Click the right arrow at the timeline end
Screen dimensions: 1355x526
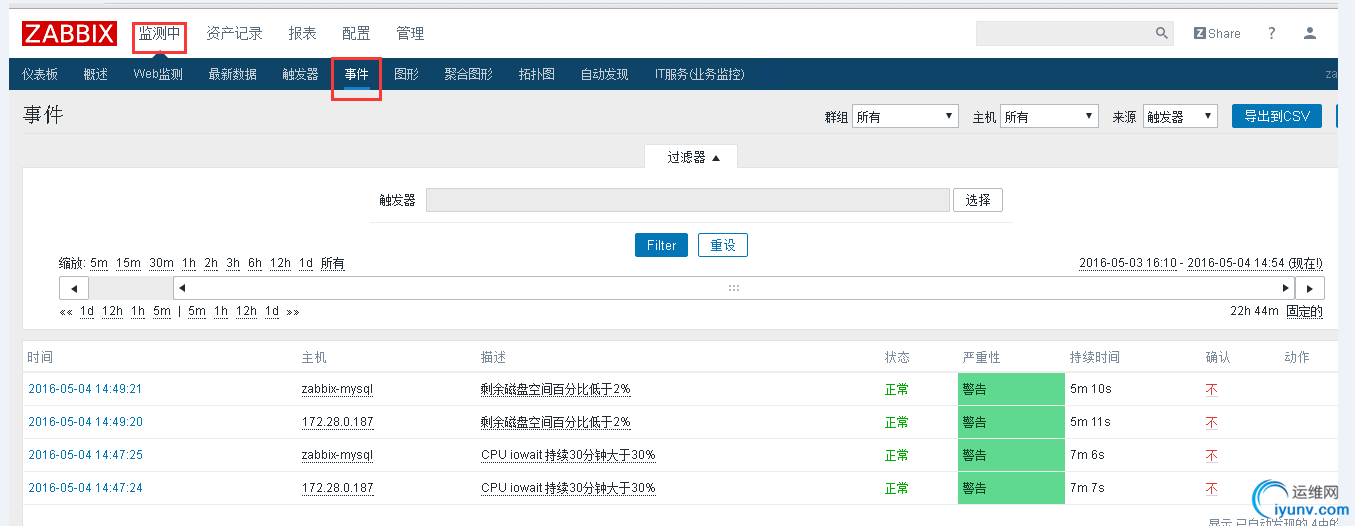pyautogui.click(x=1310, y=288)
